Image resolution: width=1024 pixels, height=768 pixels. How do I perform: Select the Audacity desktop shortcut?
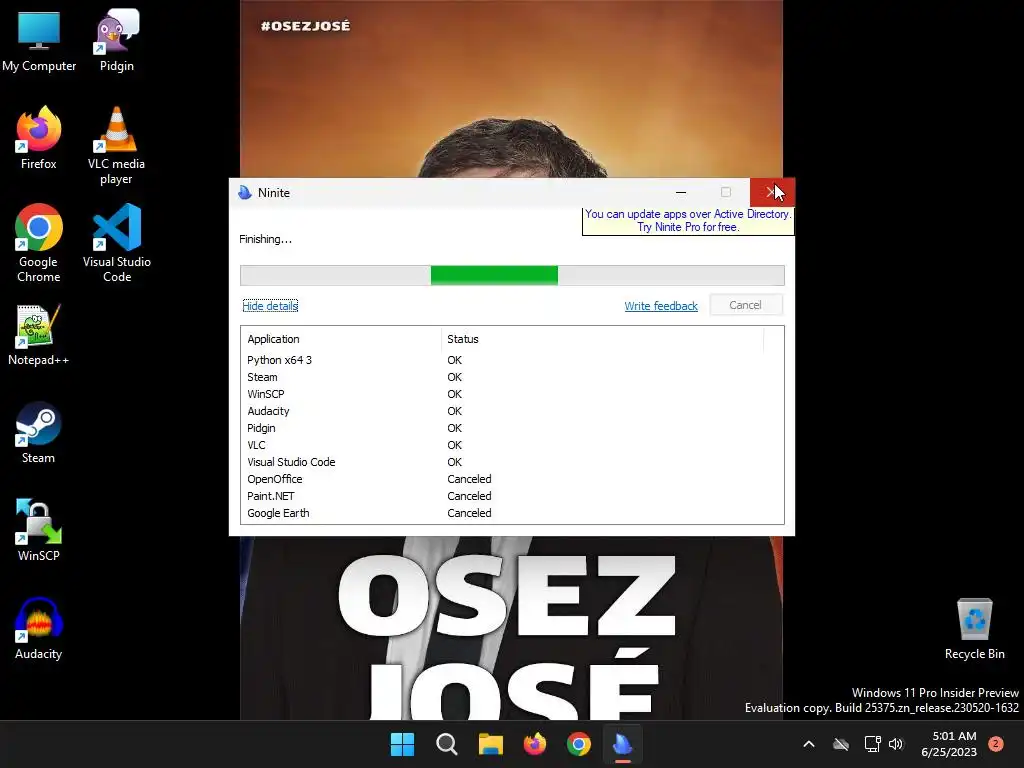coord(39,629)
